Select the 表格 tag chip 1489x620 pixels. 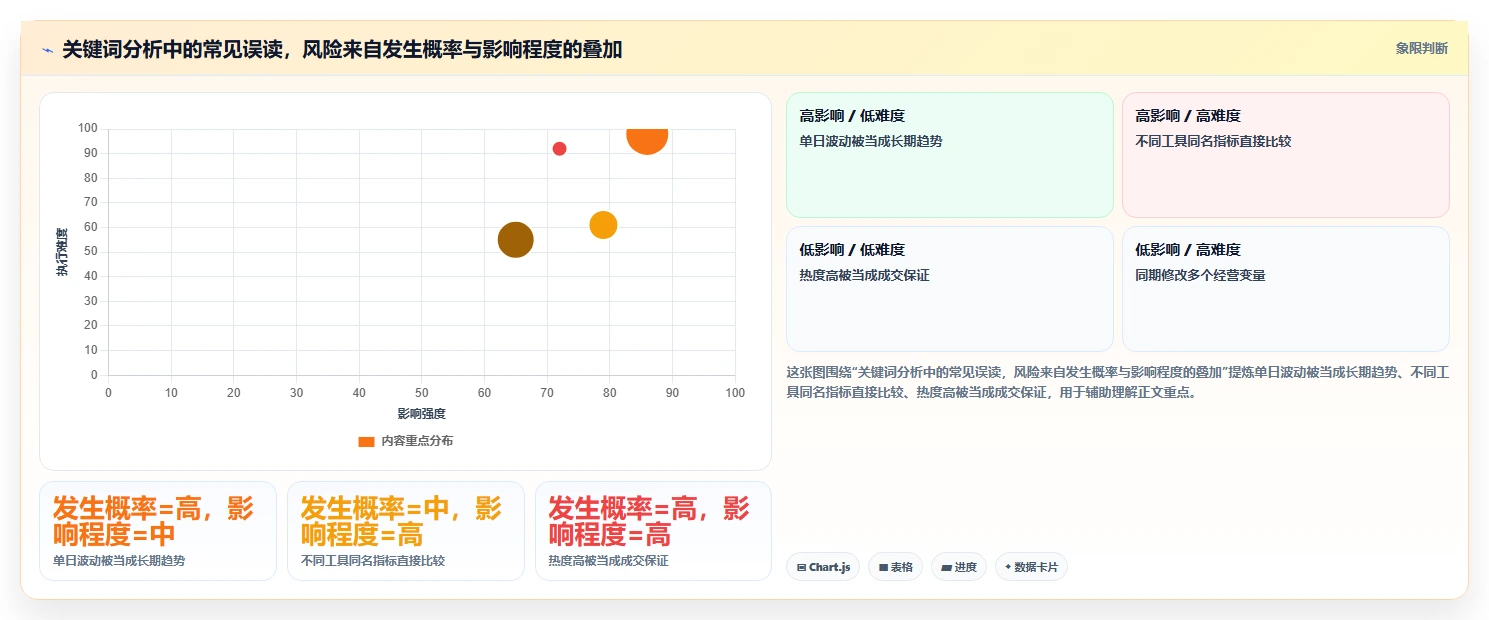(x=895, y=567)
